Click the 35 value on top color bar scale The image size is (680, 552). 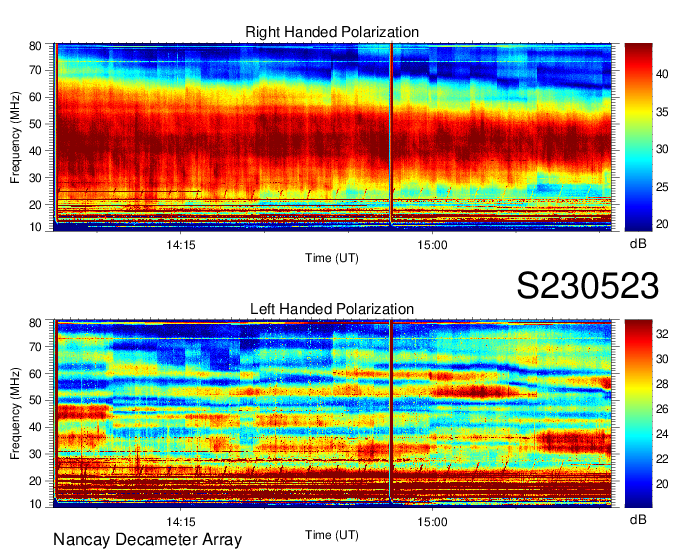tap(662, 112)
